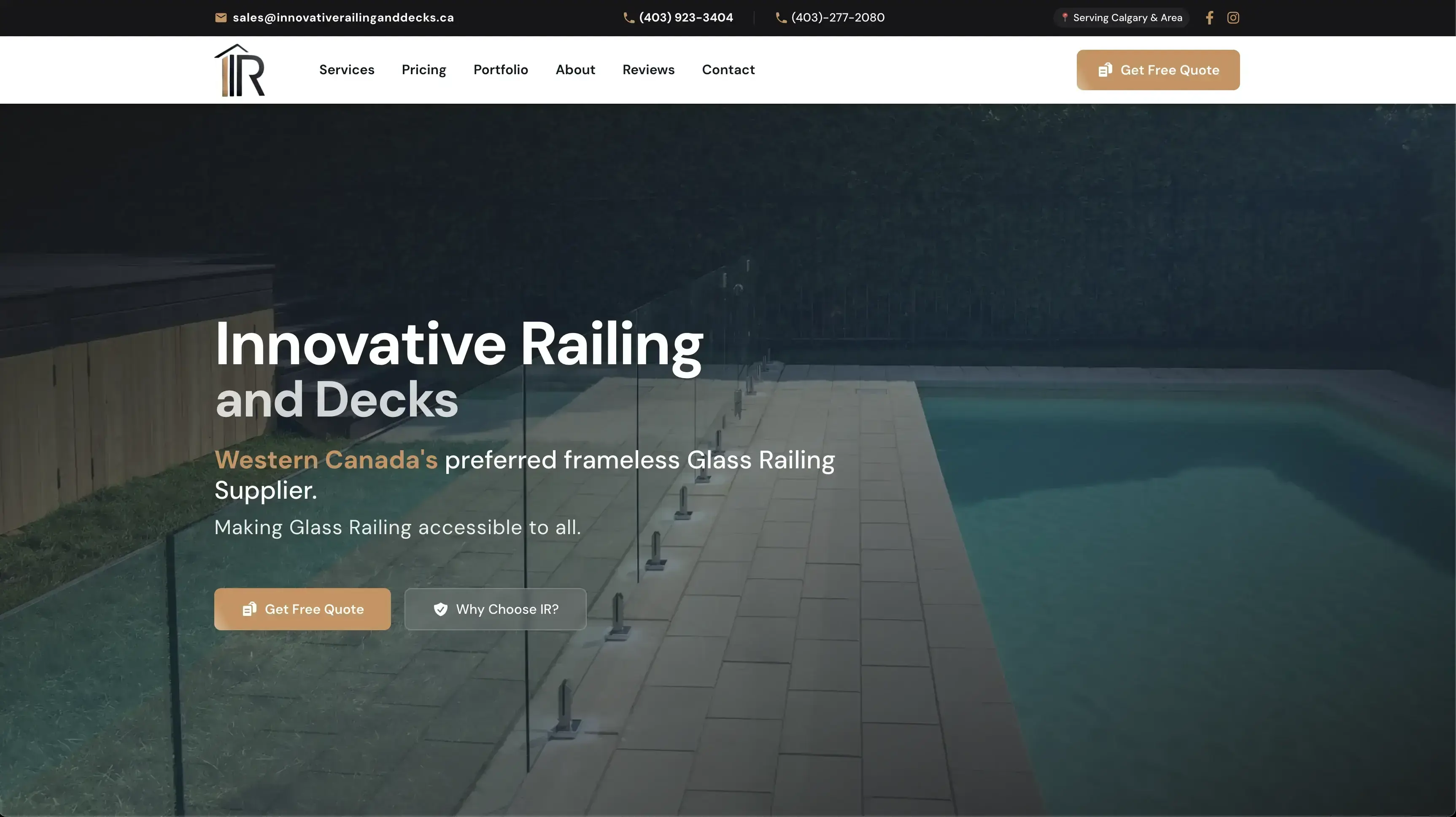Navigate to About
Viewport: 1456px width, 817px height.
click(x=575, y=70)
